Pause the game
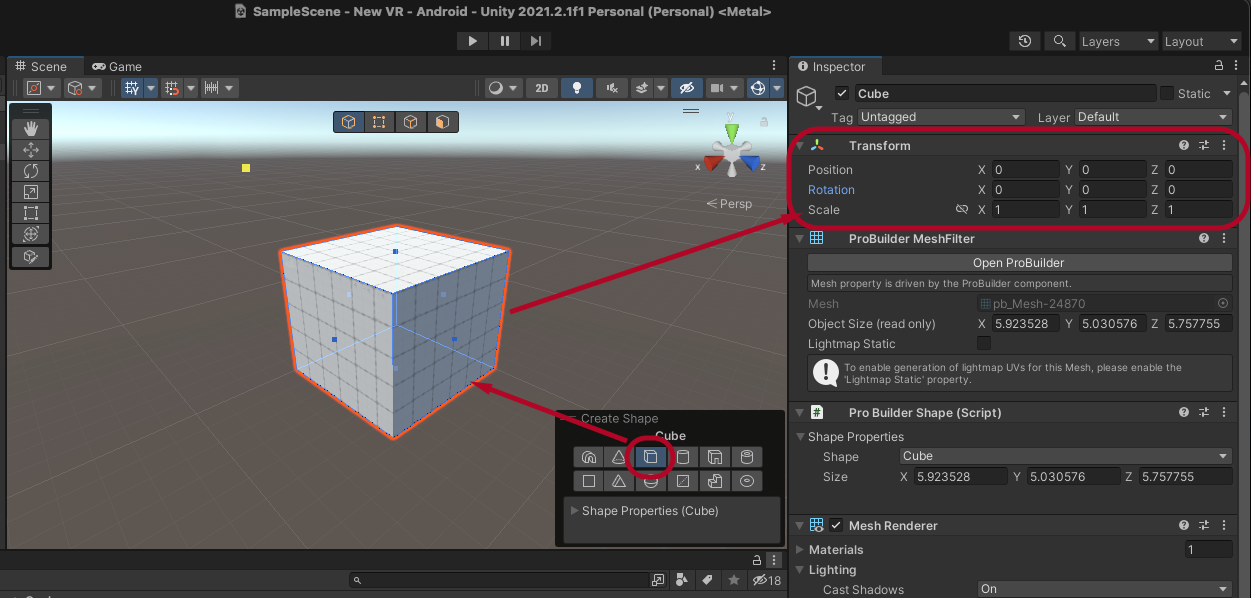The image size is (1251, 598). [504, 41]
